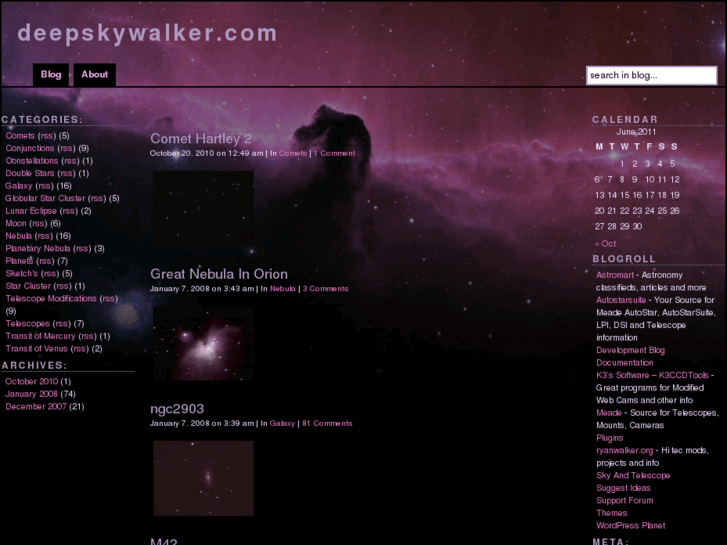Open K3's Software – K3CCDTools link
Image resolution: width=727 pixels, height=545 pixels.
(x=652, y=375)
